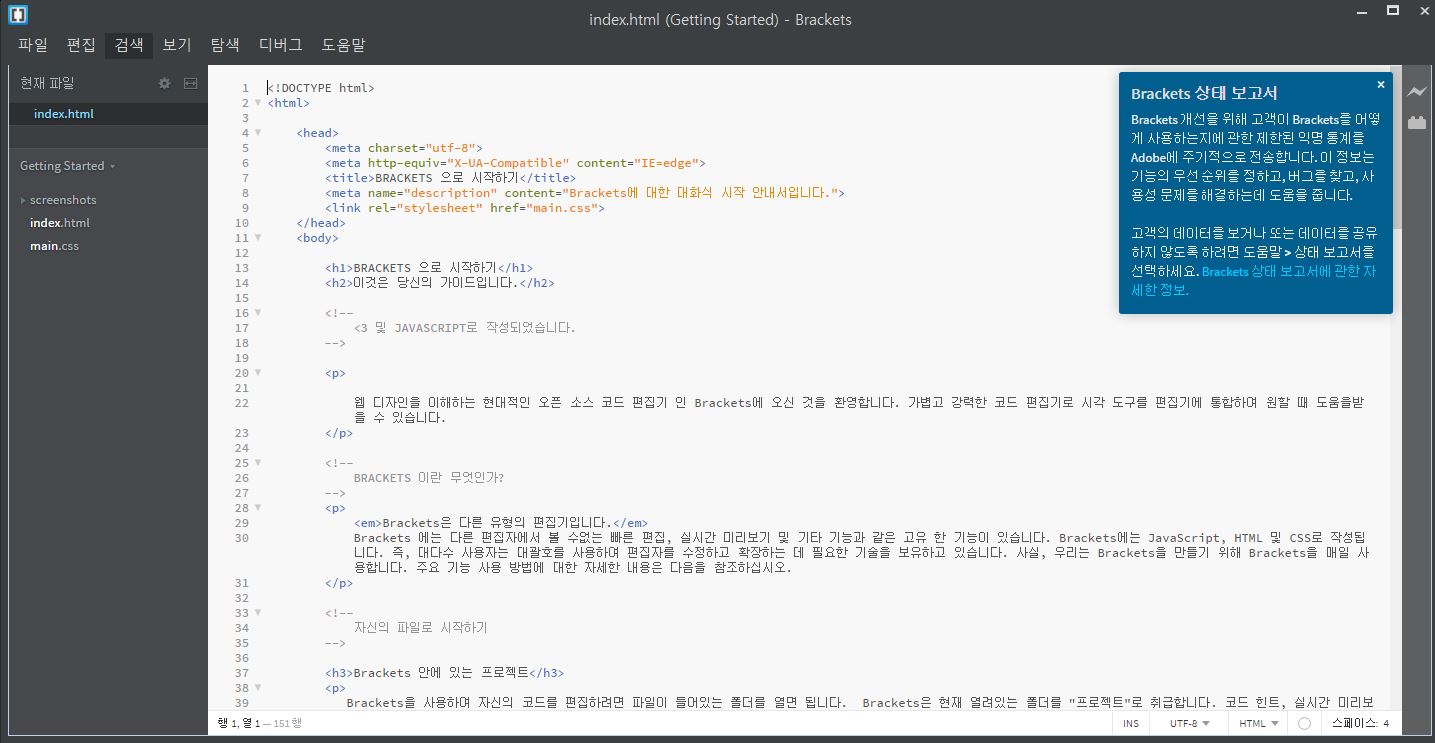1435x743 pixels.
Task: Open the 도움말 menu
Action: point(343,45)
